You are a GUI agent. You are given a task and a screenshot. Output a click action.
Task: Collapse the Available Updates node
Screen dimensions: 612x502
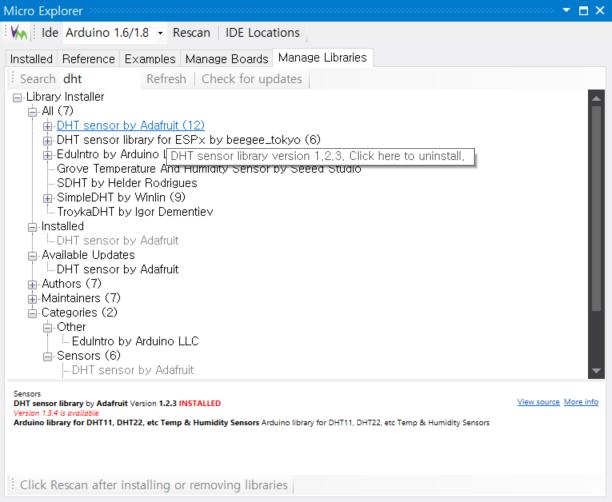33,256
